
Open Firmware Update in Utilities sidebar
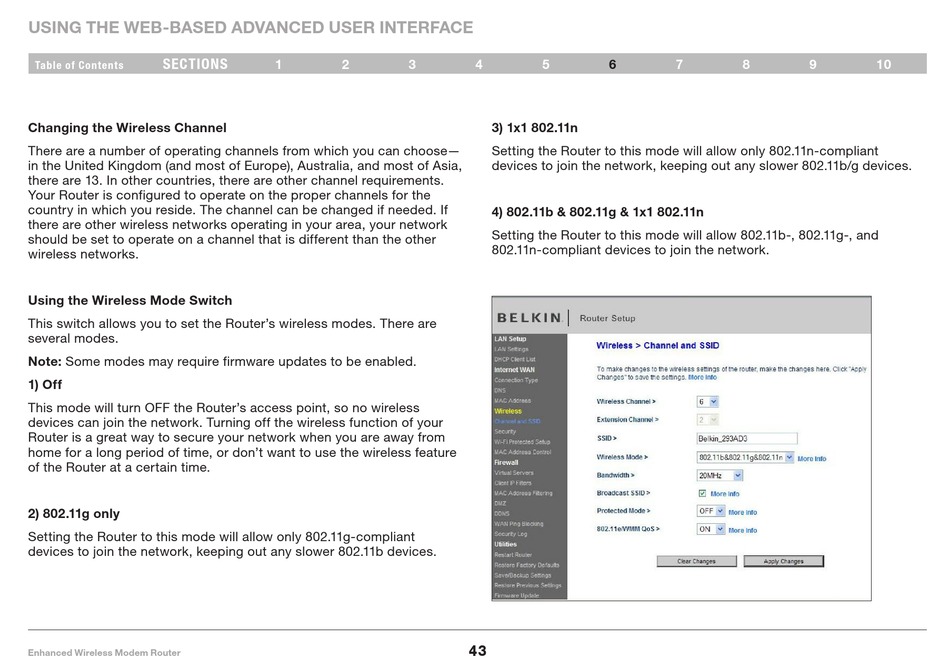[516, 595]
